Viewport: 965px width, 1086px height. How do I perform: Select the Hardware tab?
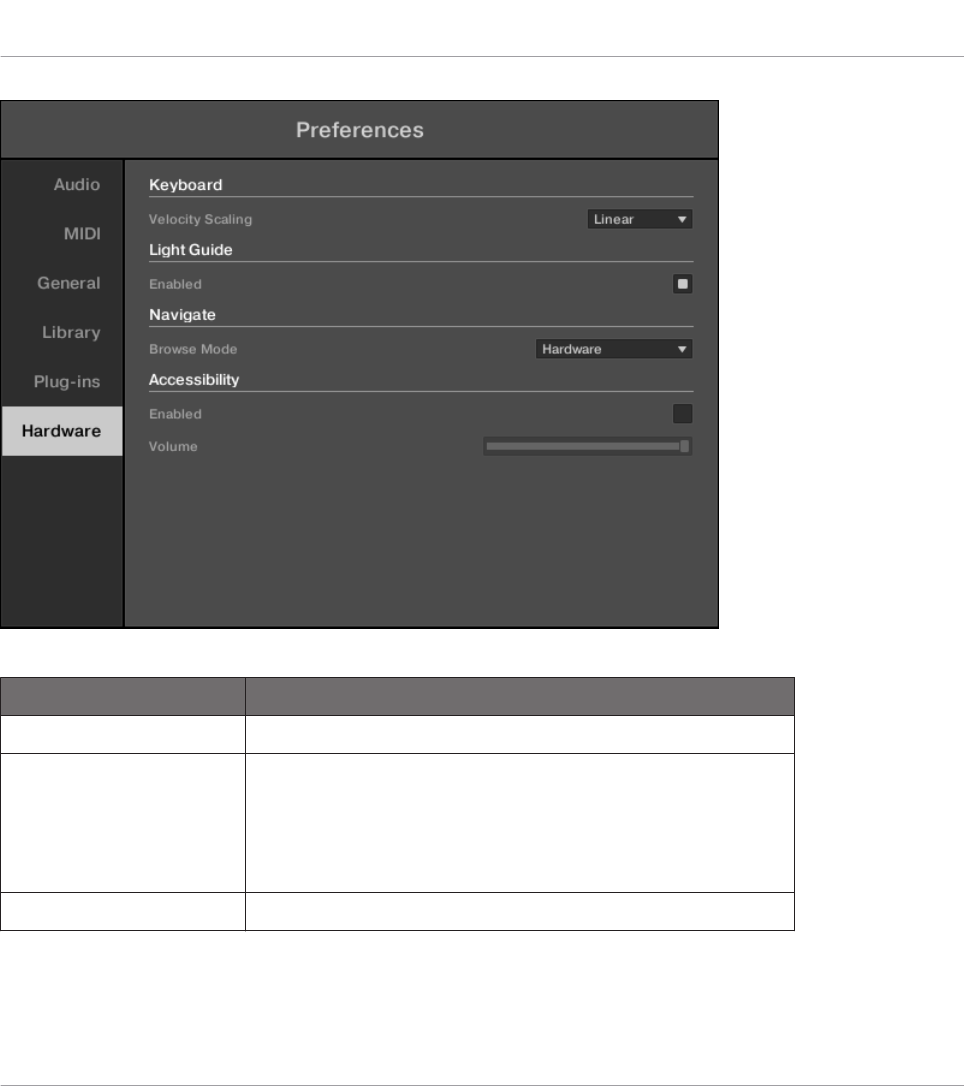click(62, 431)
